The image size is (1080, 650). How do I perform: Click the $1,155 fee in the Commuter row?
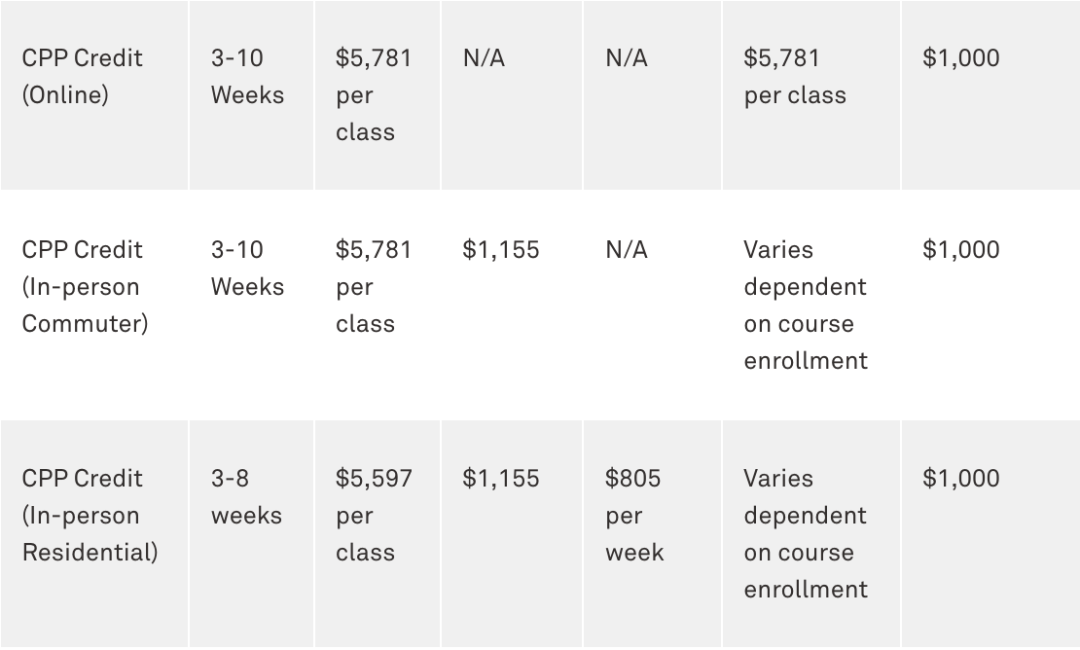pos(500,250)
